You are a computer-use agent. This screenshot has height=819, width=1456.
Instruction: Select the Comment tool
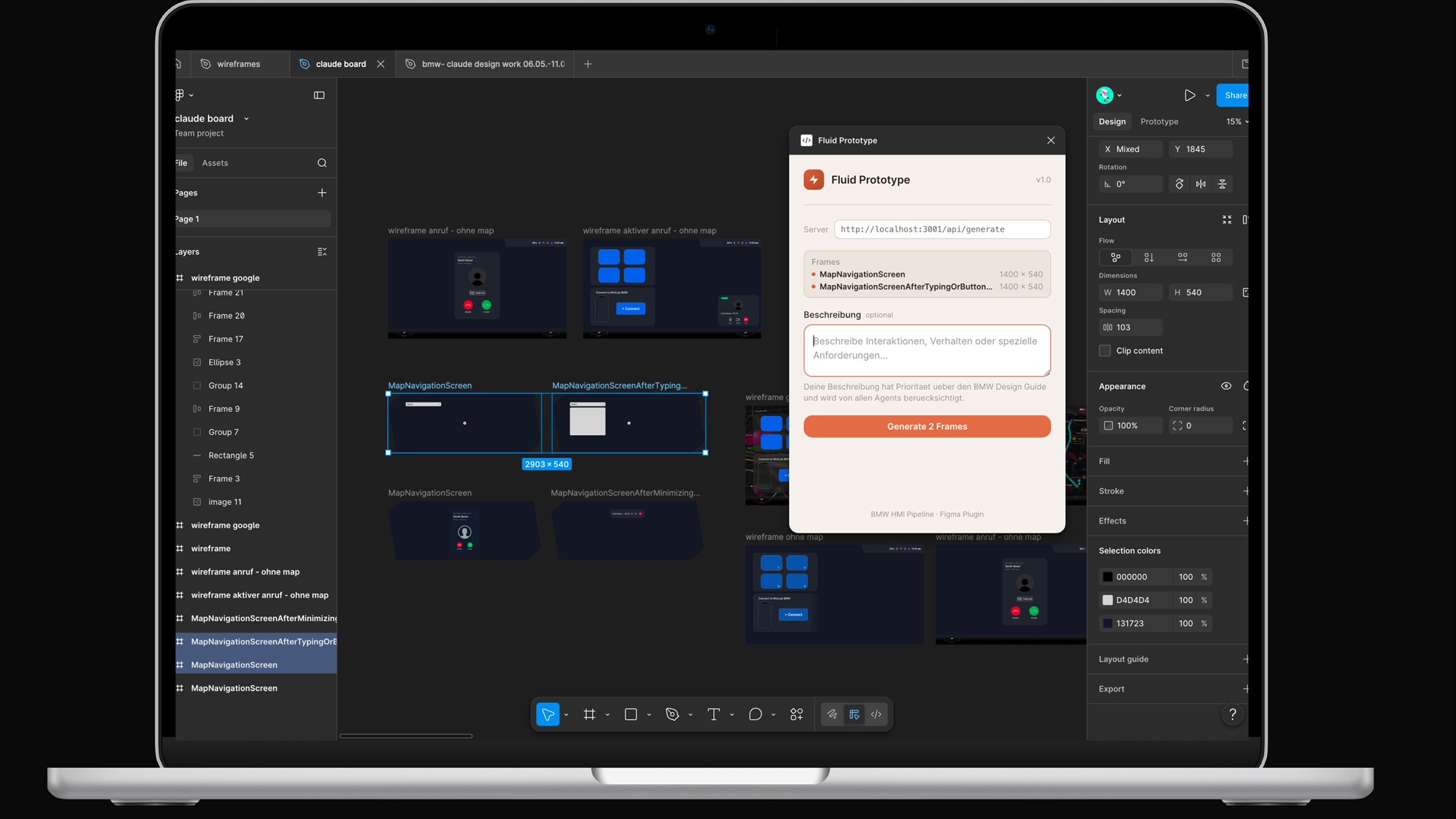755,715
